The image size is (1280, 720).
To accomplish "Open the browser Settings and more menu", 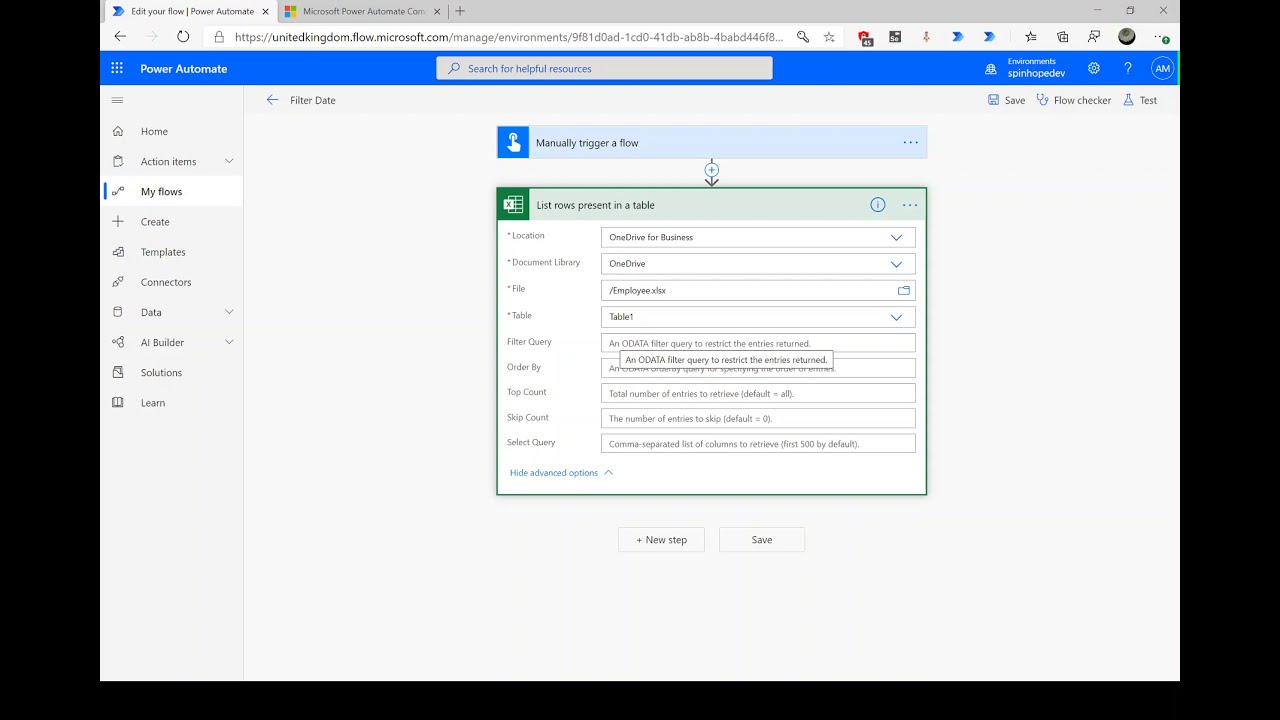I will pos(1160,37).
